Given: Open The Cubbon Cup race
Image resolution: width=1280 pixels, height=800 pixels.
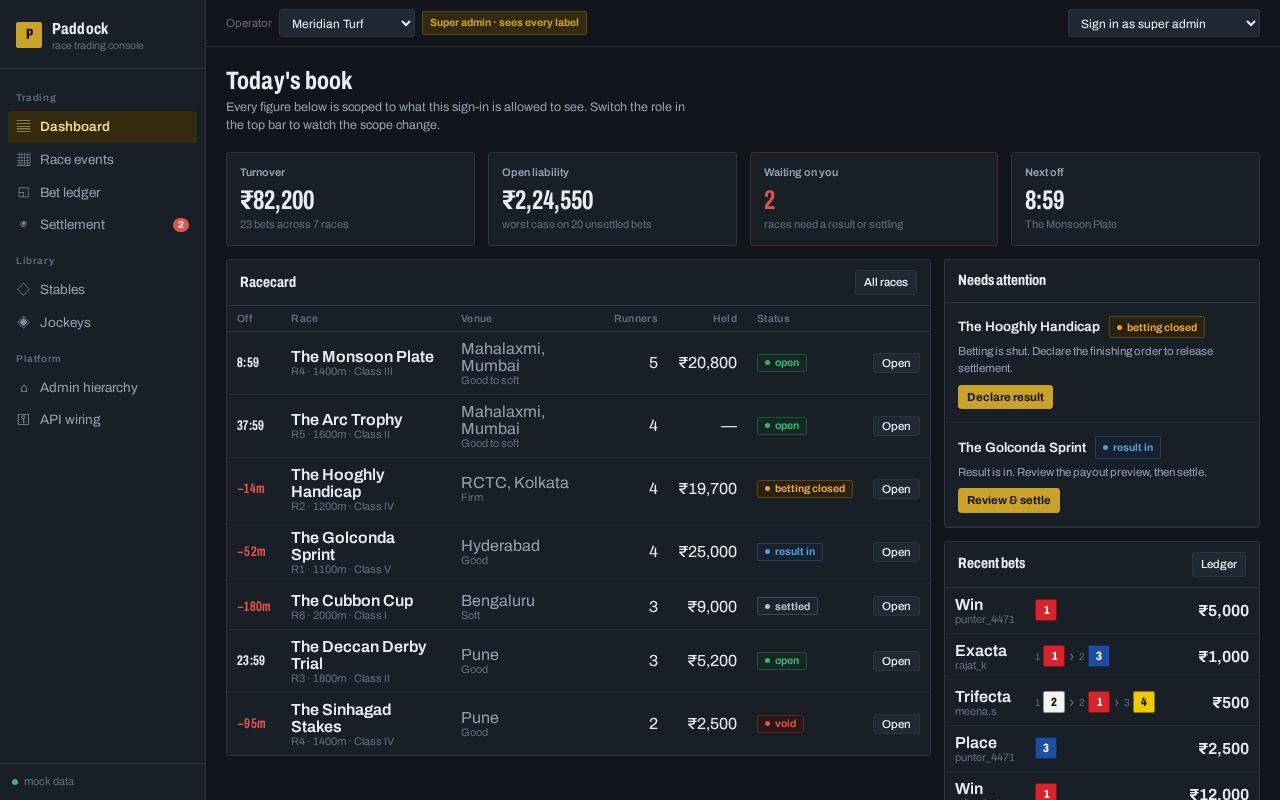Looking at the screenshot, I should tap(896, 606).
